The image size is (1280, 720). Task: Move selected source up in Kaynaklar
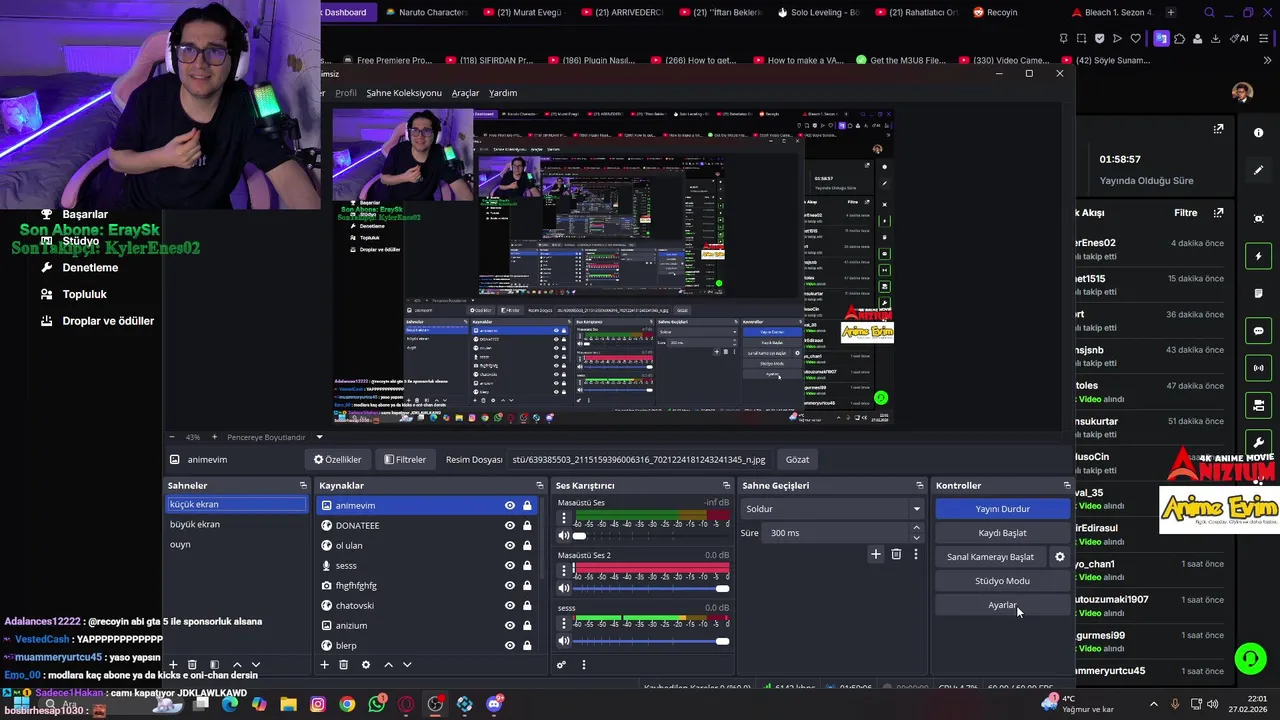388,665
